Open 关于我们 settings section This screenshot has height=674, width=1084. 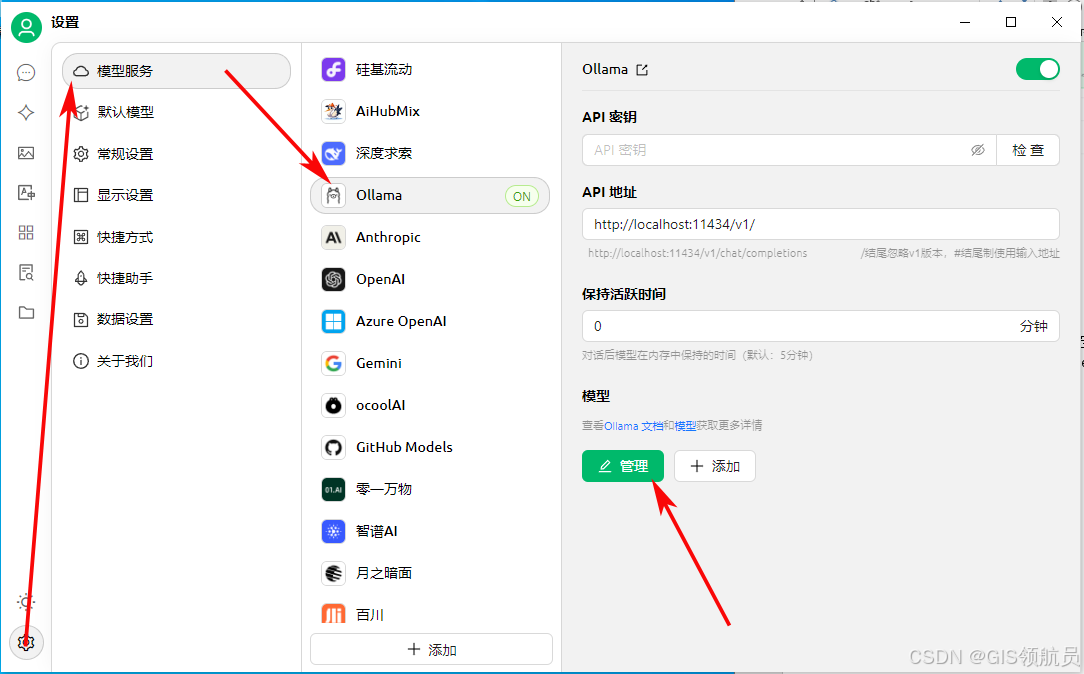(176, 361)
